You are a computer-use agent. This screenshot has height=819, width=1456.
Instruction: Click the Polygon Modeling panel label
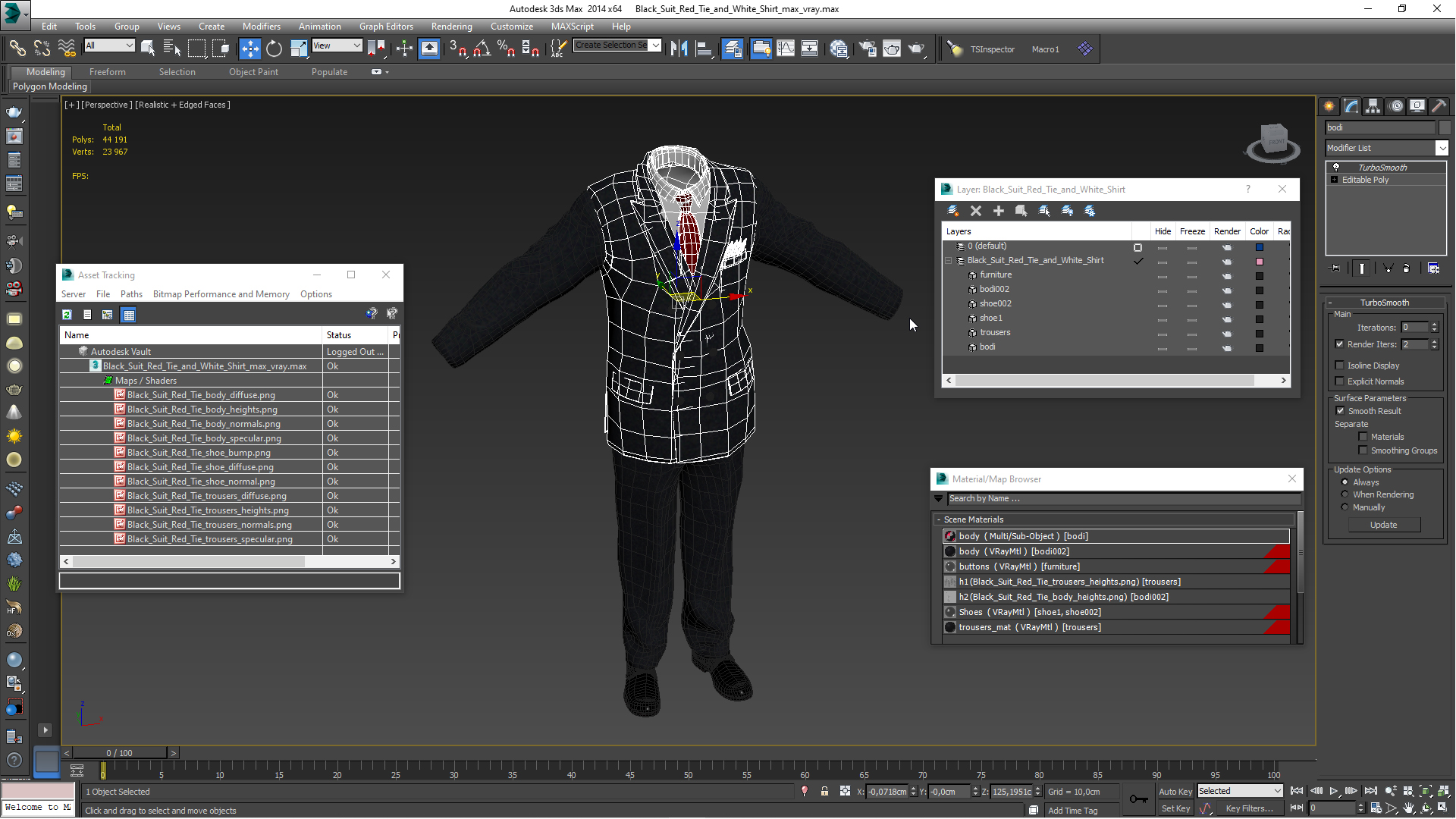50,86
